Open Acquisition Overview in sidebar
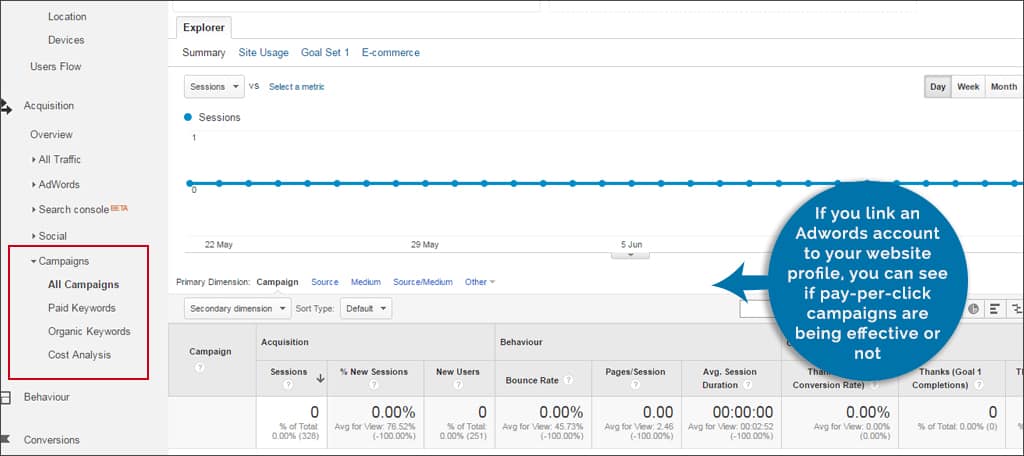Image resolution: width=1024 pixels, height=456 pixels. (x=52, y=135)
